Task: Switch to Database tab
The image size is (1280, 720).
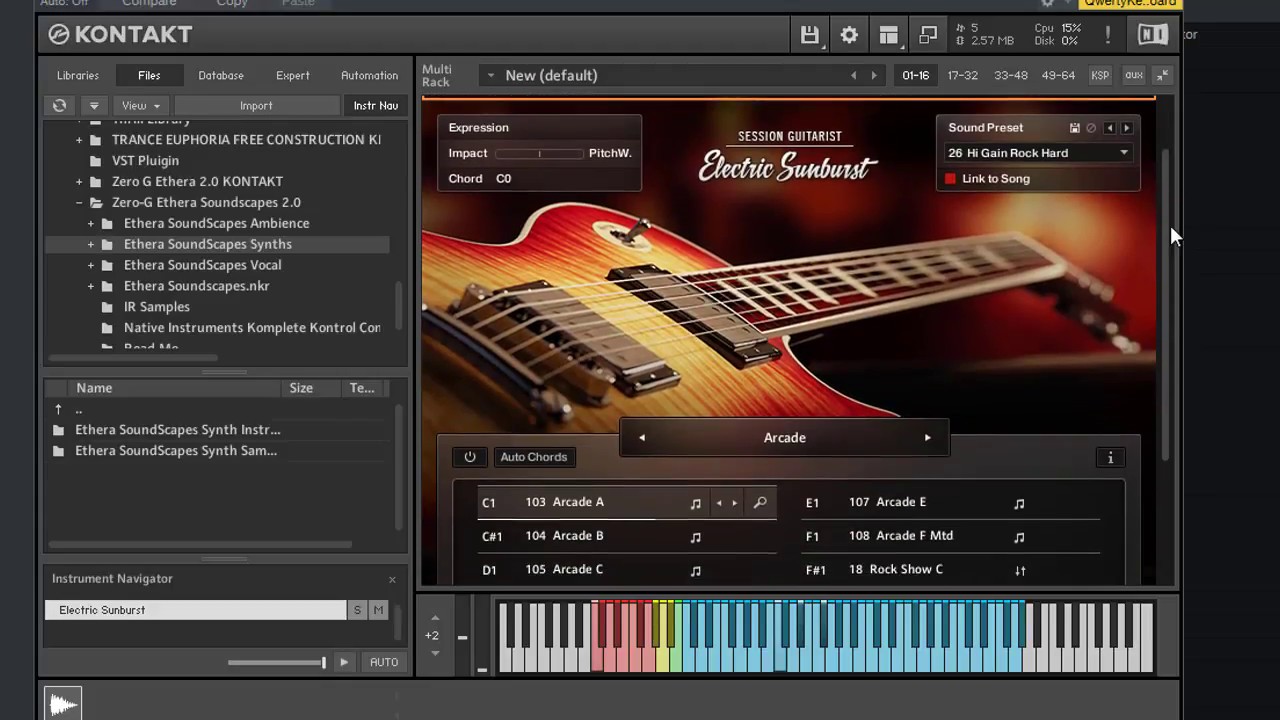Action: click(x=221, y=75)
